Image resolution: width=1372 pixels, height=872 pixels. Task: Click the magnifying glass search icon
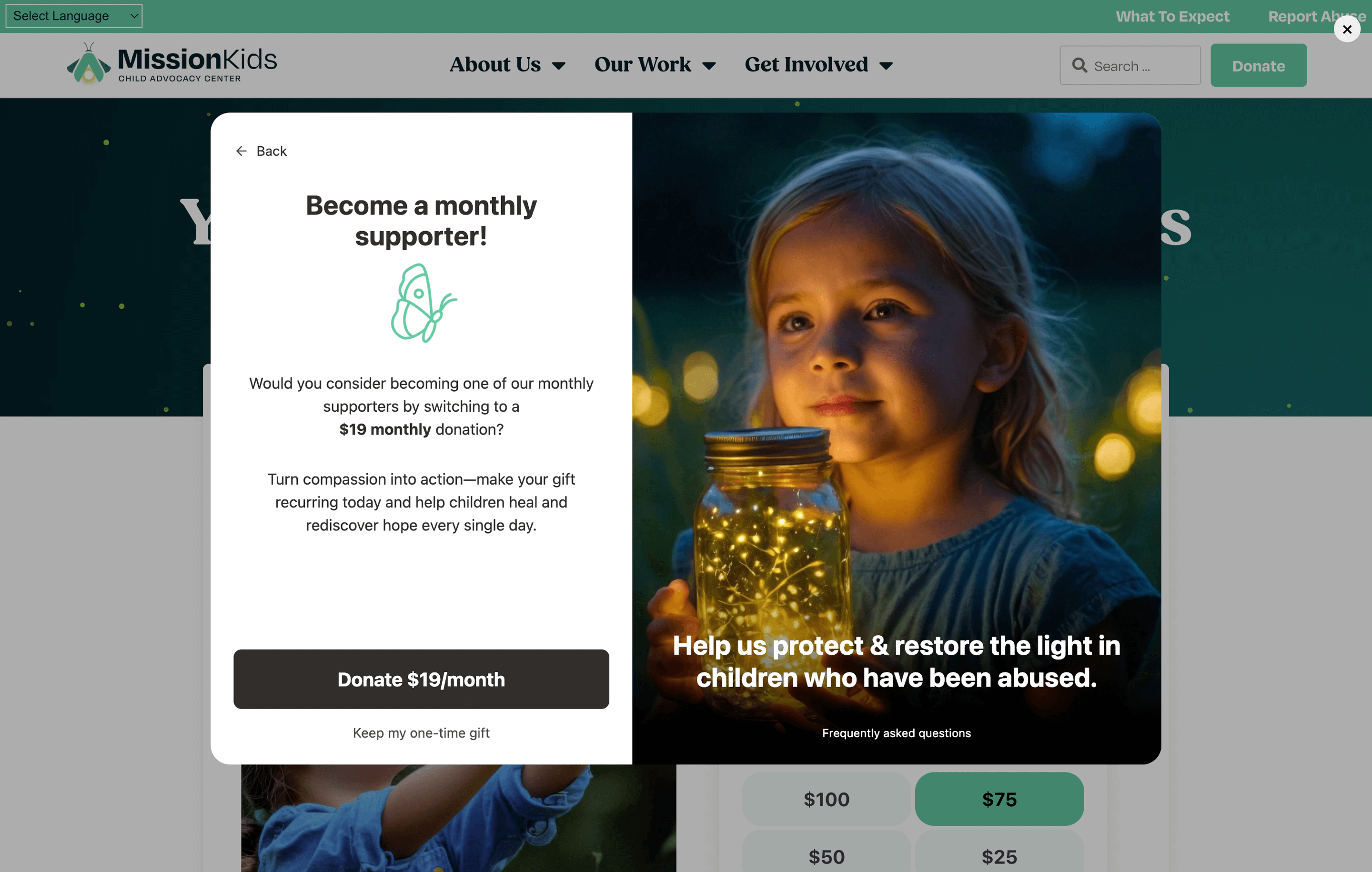(x=1079, y=66)
